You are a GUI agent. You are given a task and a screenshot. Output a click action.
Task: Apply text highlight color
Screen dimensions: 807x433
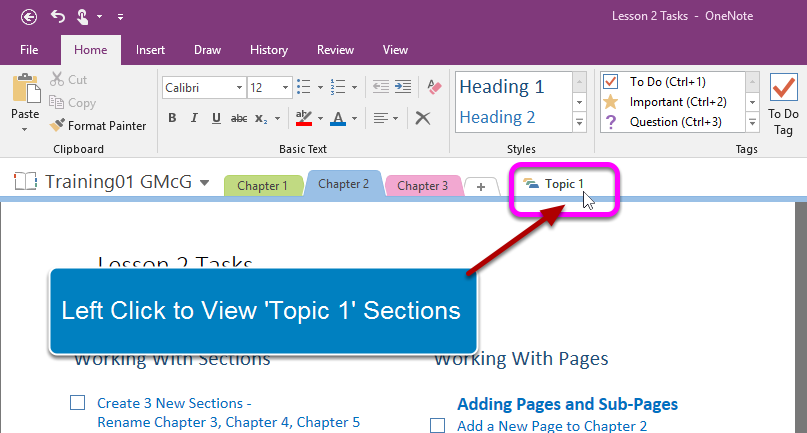304,118
